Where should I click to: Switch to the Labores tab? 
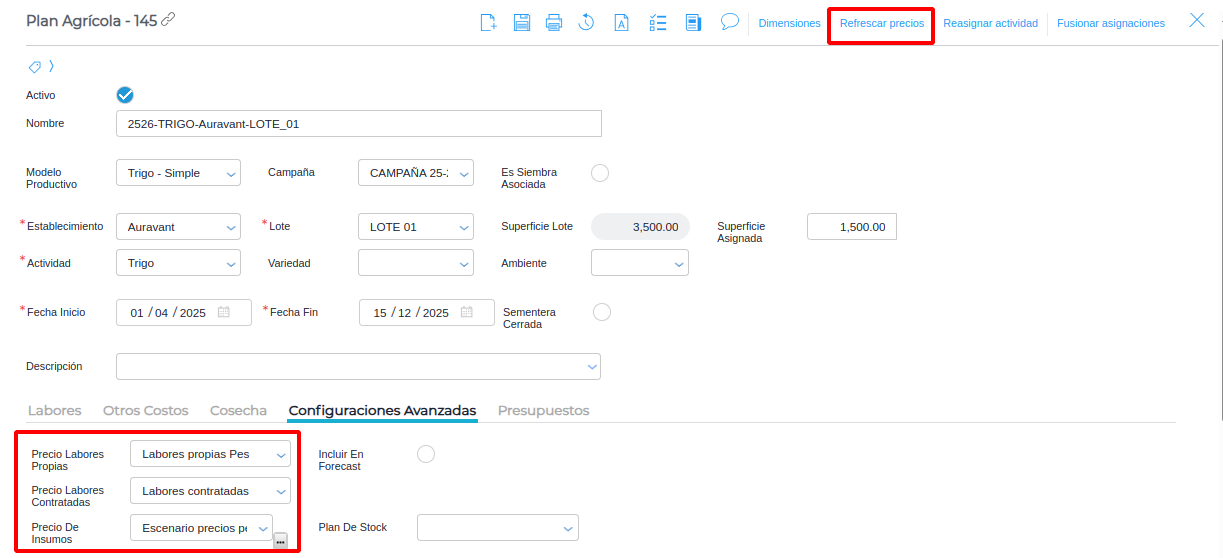[55, 410]
